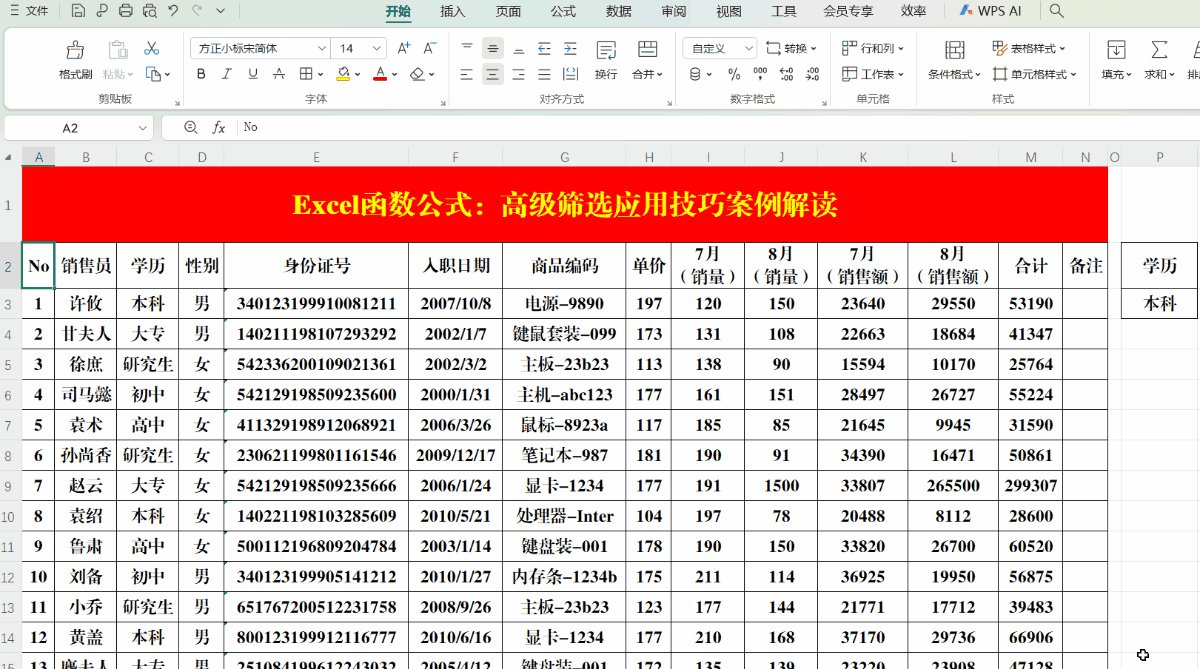Click the print icon in quick access toolbar
Screen dimensions: 1200x669
click(126, 11)
